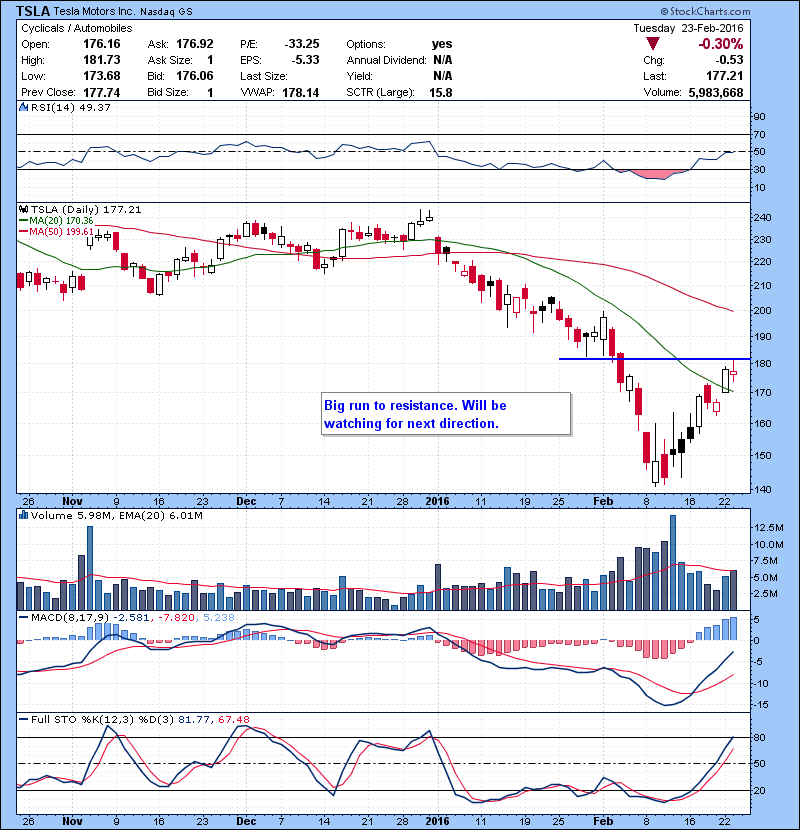
Task: Select the Bid price 176.06
Action: [195, 76]
